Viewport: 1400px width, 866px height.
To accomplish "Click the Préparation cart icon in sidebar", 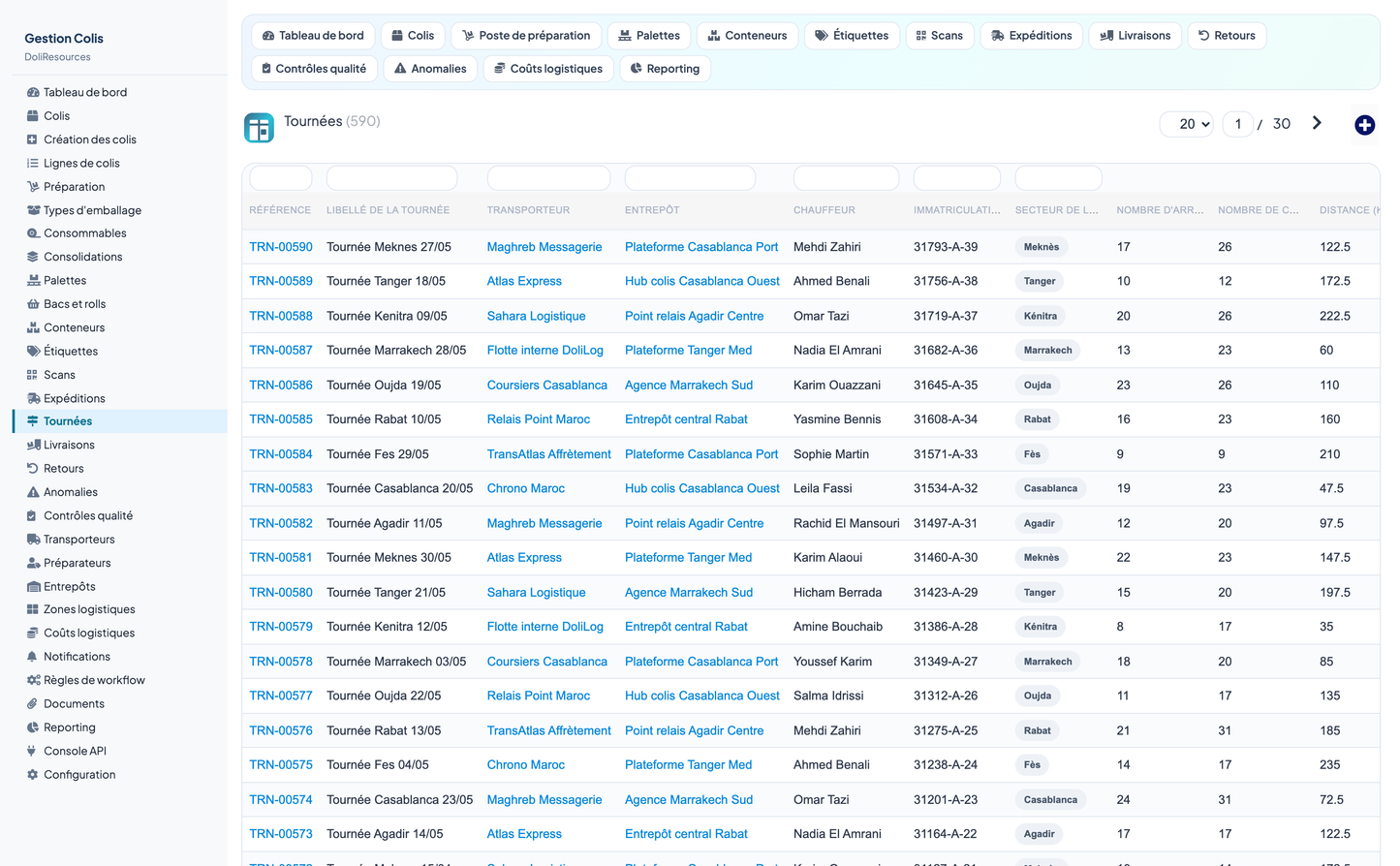I will [x=33, y=187].
